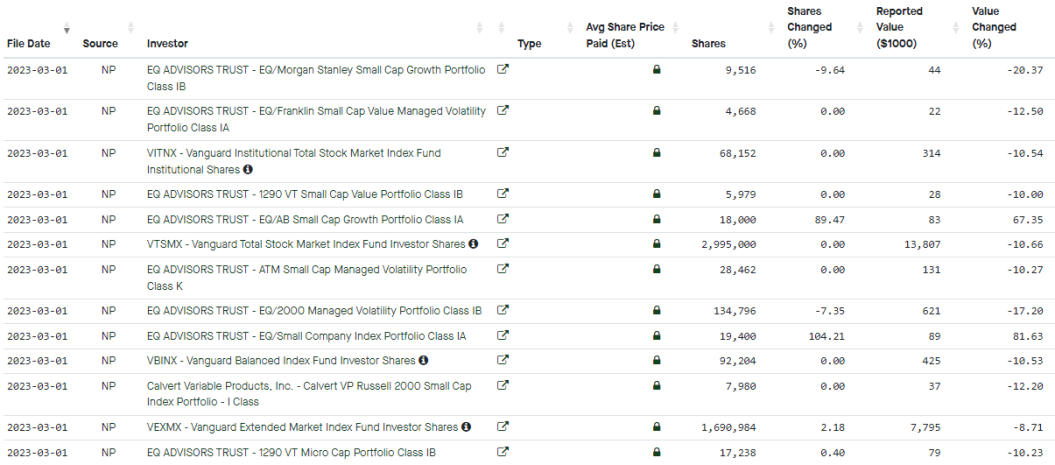Sort by Shares Changed (%) column
The width and height of the screenshot is (1055, 465).
click(x=860, y=28)
